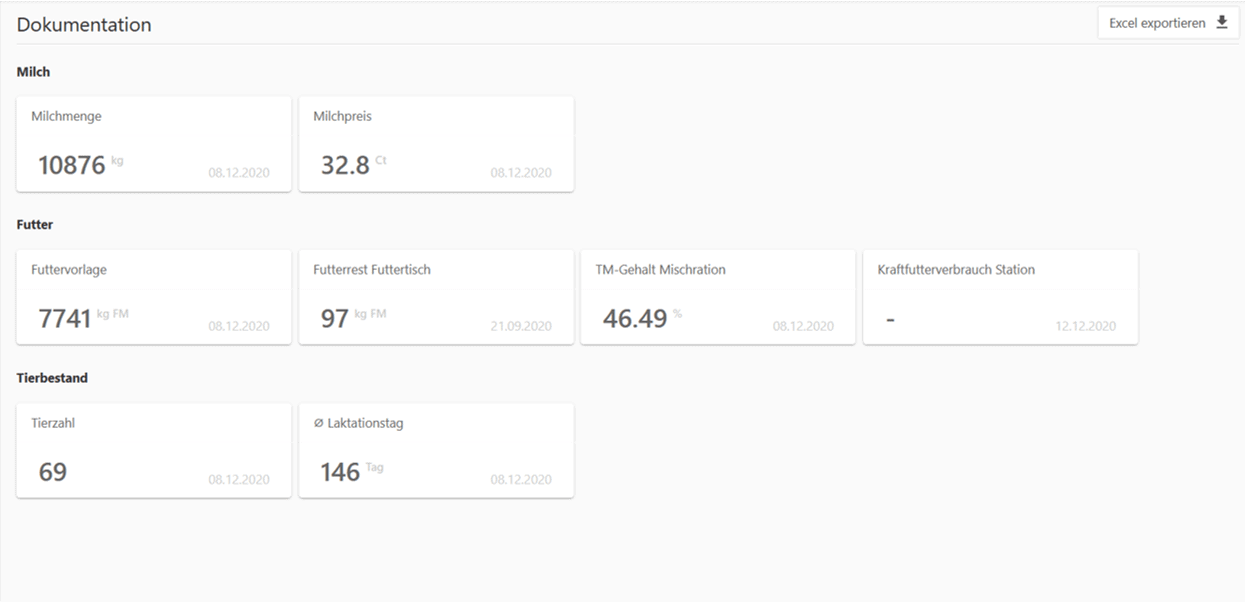Select the Ø Laktationstag card title

pyautogui.click(x=358, y=423)
